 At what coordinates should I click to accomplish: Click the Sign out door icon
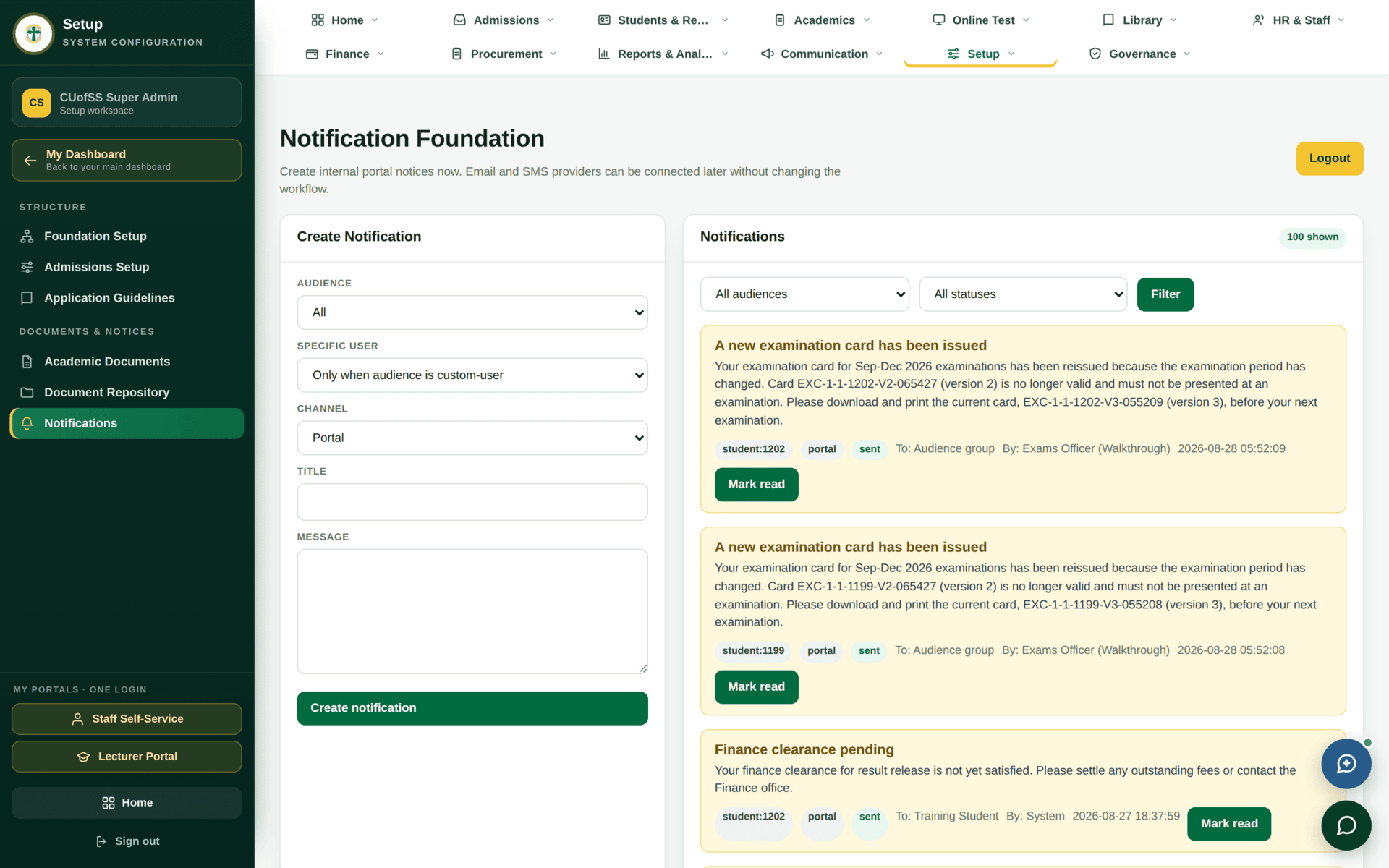pyautogui.click(x=101, y=841)
